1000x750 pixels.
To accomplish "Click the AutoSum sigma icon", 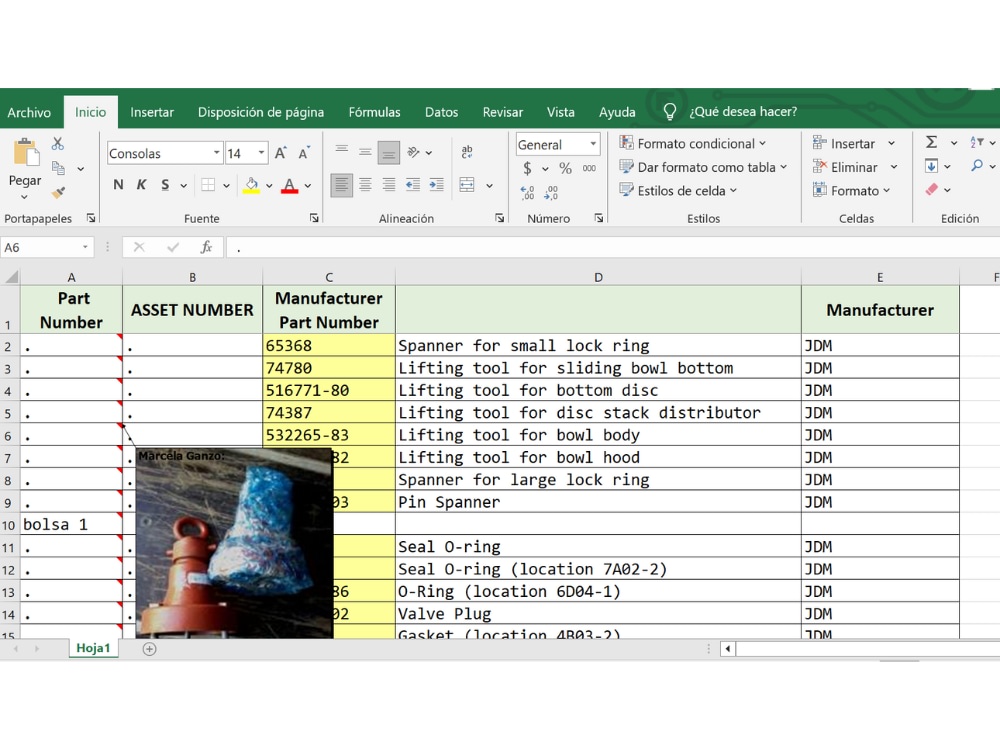I will coord(931,142).
